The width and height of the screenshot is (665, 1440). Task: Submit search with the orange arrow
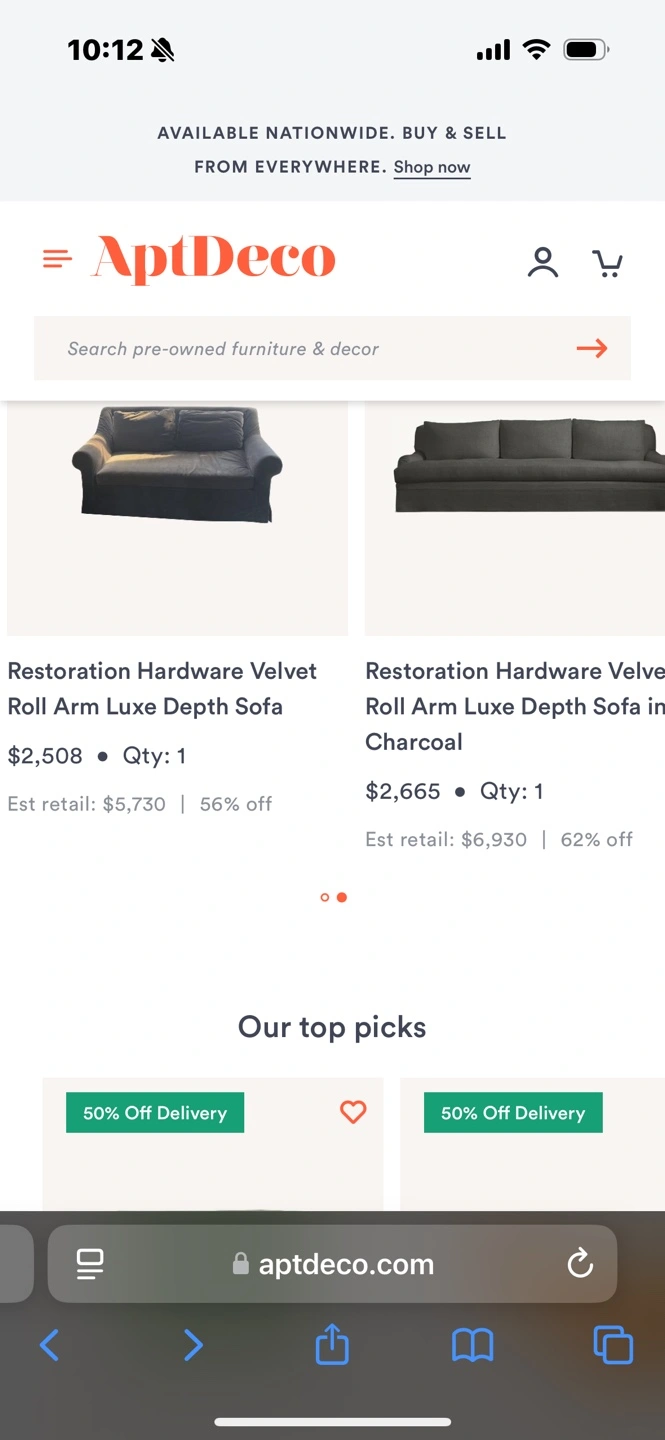click(592, 348)
